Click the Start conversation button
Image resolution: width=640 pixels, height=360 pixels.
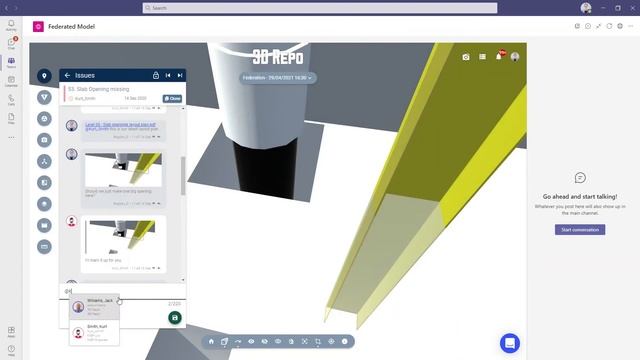pyautogui.click(x=580, y=229)
